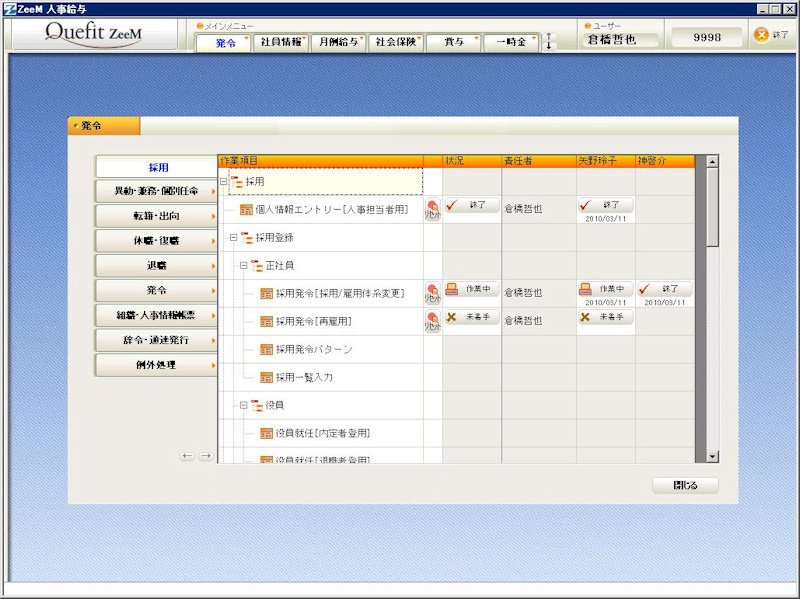
Task: Click the 役員就任[内定者登用] form icon
Action: [x=267, y=434]
